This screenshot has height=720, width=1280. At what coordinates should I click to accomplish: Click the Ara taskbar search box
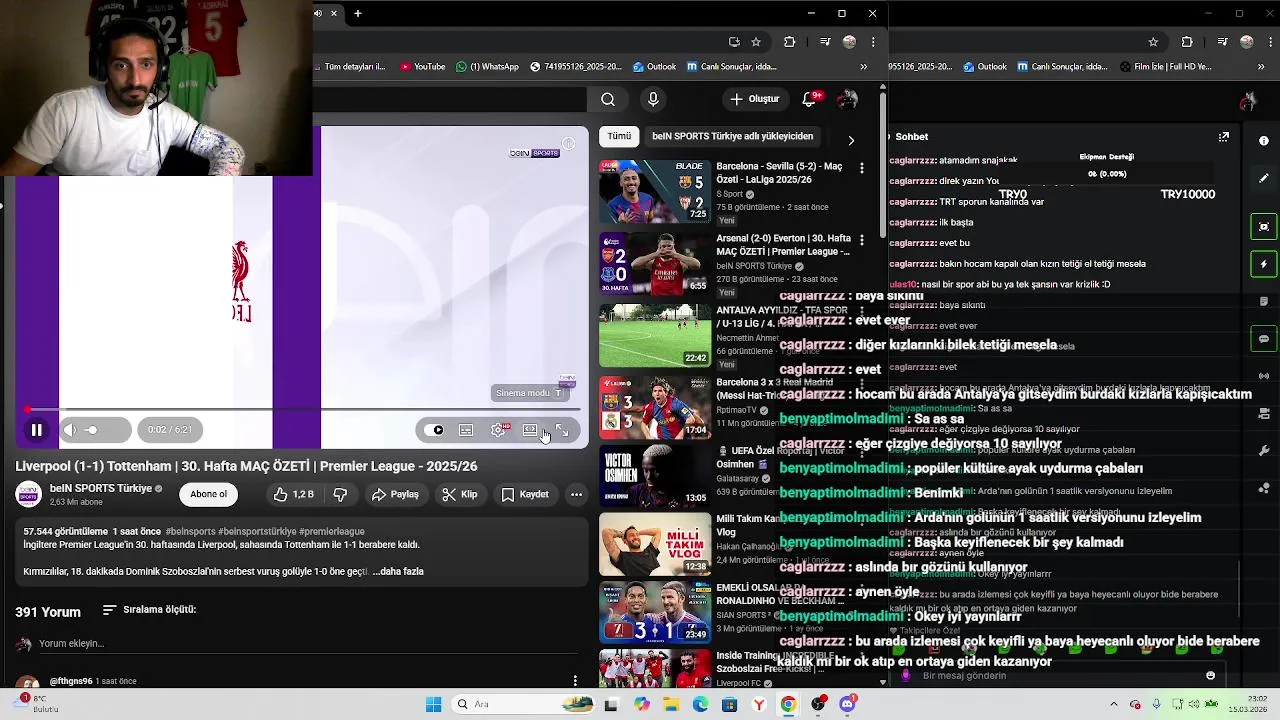(x=521, y=705)
